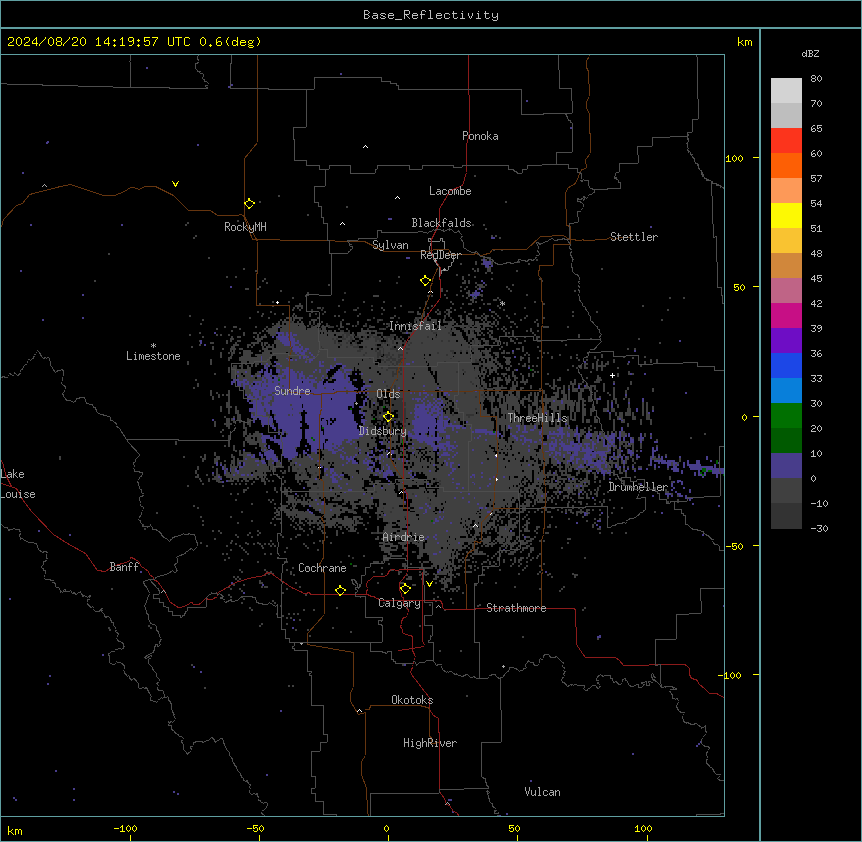Viewport: 862px width, 842px height.
Task: Click the white plus marker north of Drumheller
Action: tap(612, 375)
